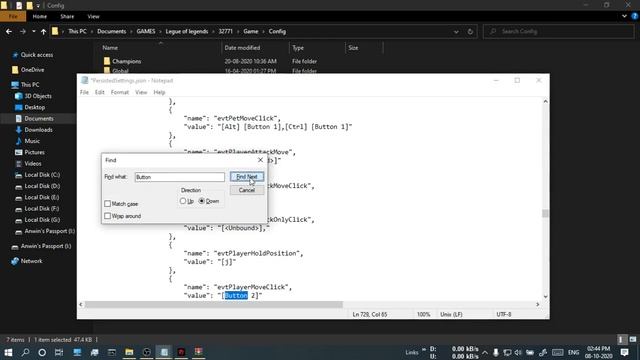Screen dimensions: 640x360
Task: Click Notepad scroll down arrow
Action: tap(545, 297)
